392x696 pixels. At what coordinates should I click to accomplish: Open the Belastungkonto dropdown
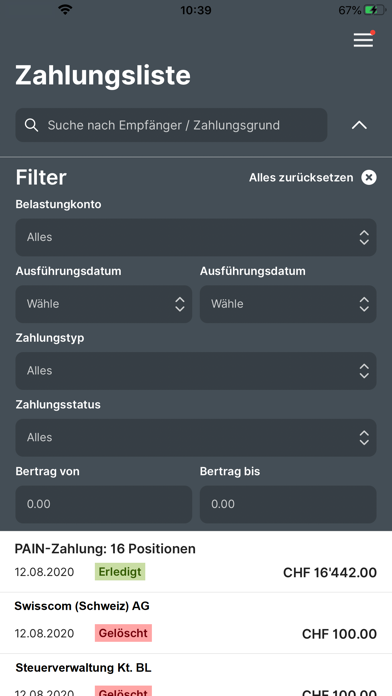tap(196, 237)
